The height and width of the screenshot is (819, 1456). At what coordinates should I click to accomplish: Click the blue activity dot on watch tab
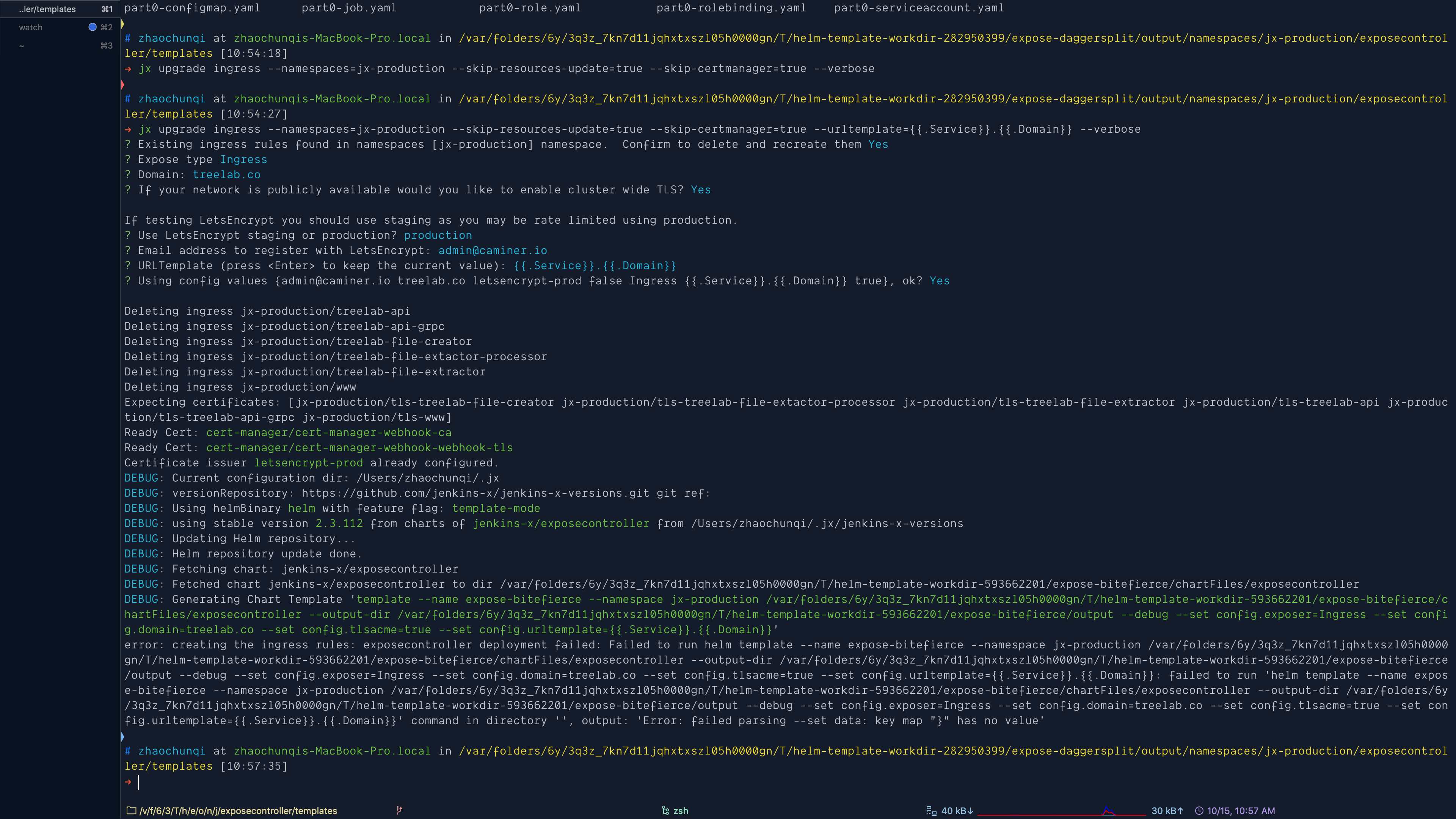point(93,27)
